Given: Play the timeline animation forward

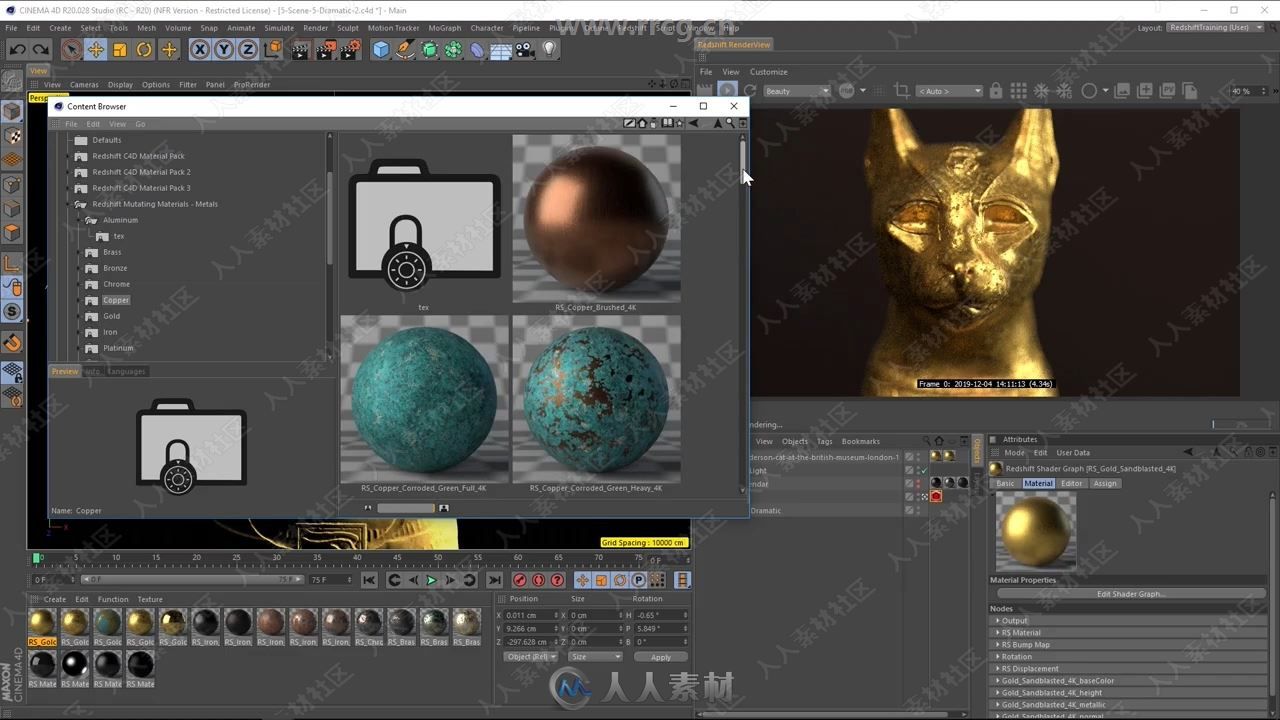Looking at the screenshot, I should pyautogui.click(x=432, y=580).
